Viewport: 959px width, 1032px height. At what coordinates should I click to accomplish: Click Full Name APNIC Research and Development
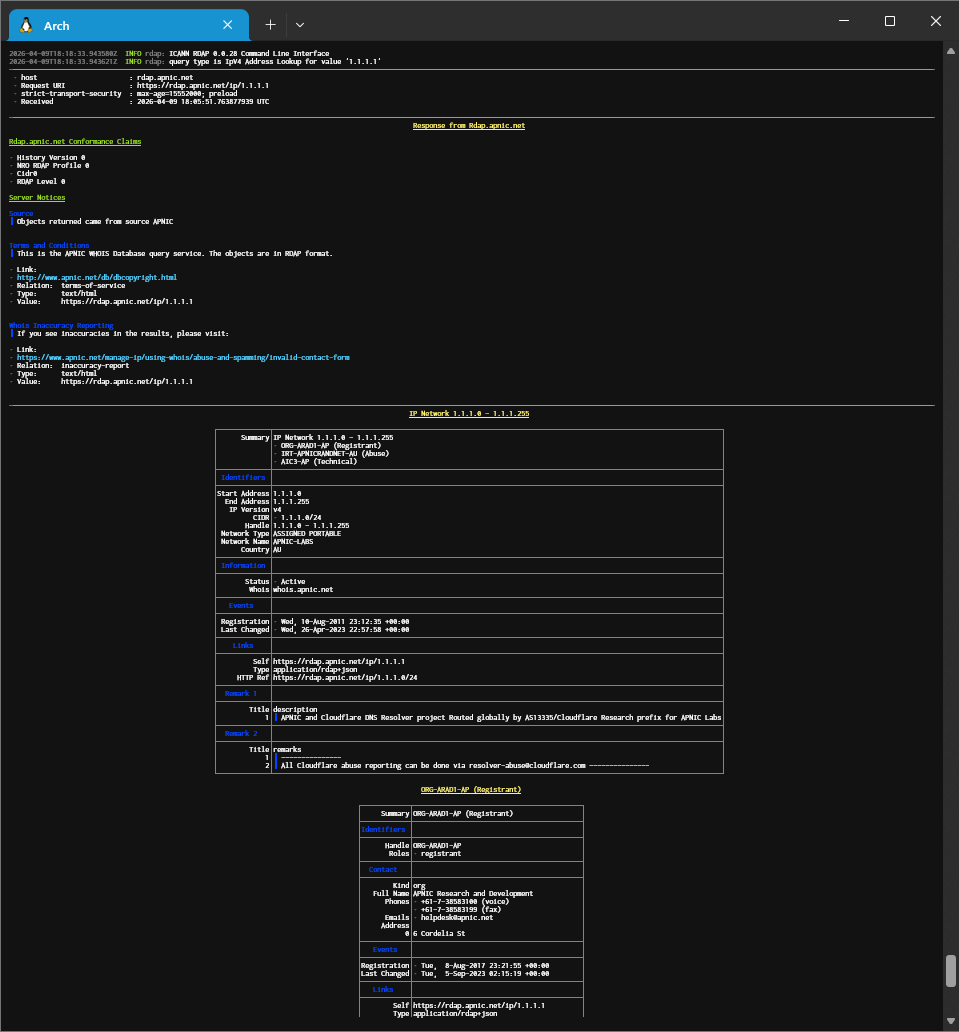[473, 894]
